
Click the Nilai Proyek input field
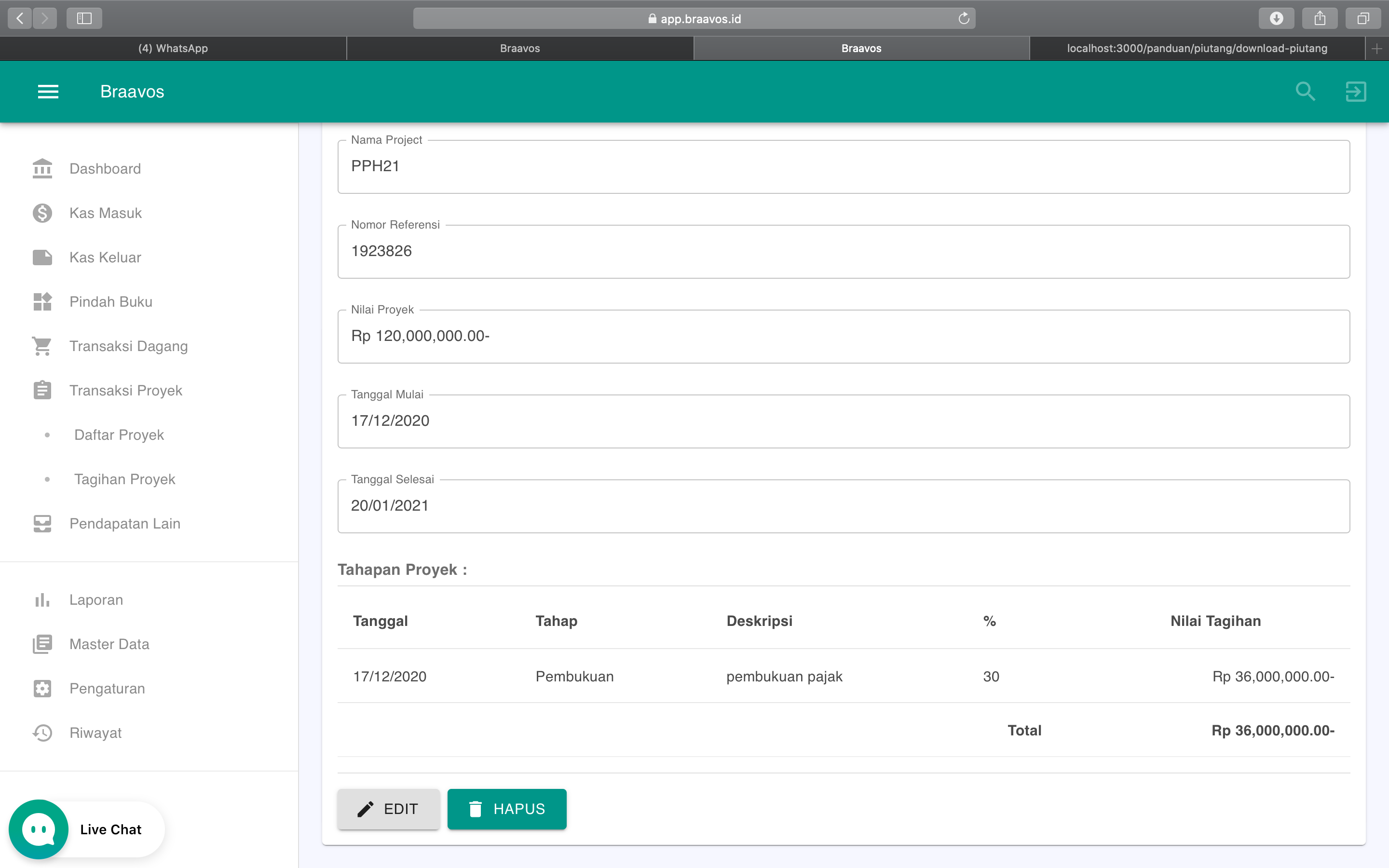(x=843, y=337)
